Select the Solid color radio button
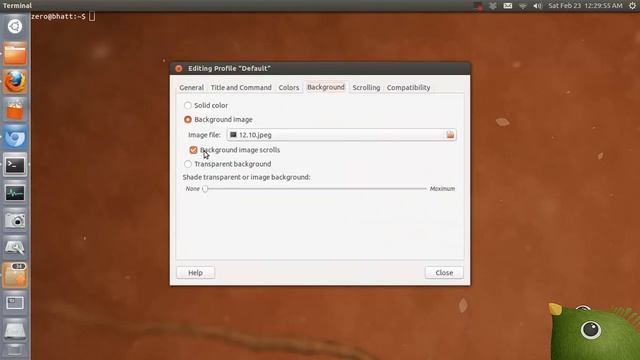640x360 pixels. pyautogui.click(x=188, y=105)
